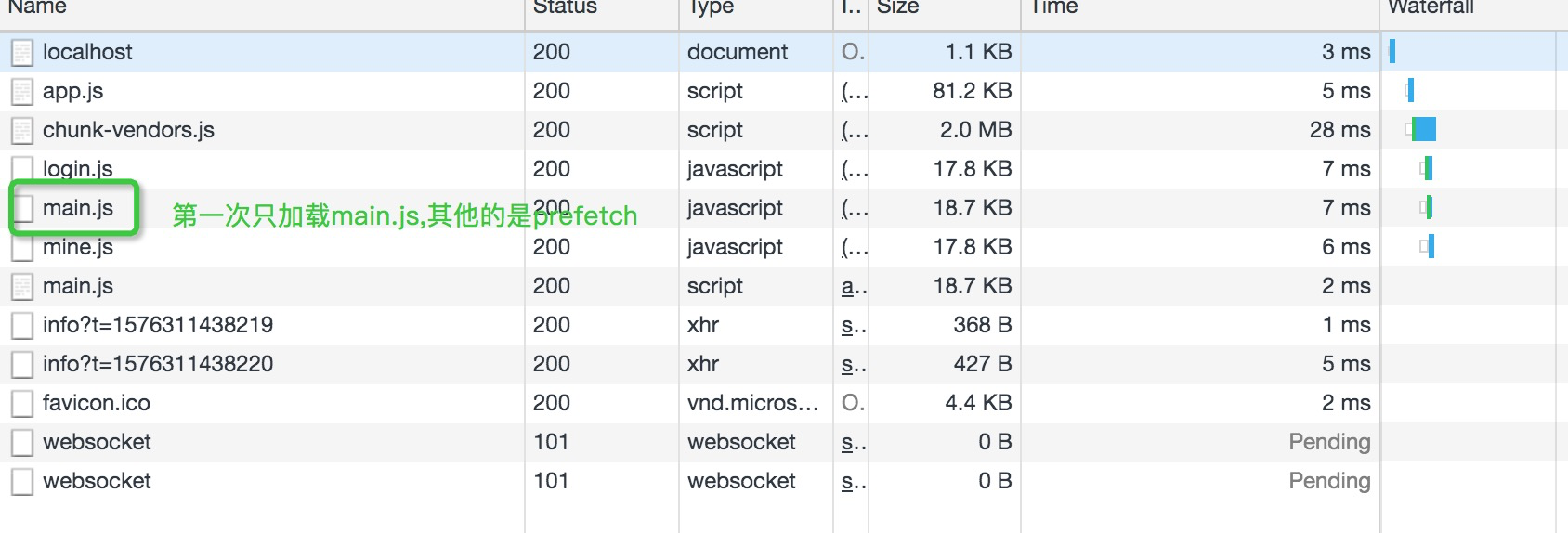Select the localhost request name

tap(87, 52)
